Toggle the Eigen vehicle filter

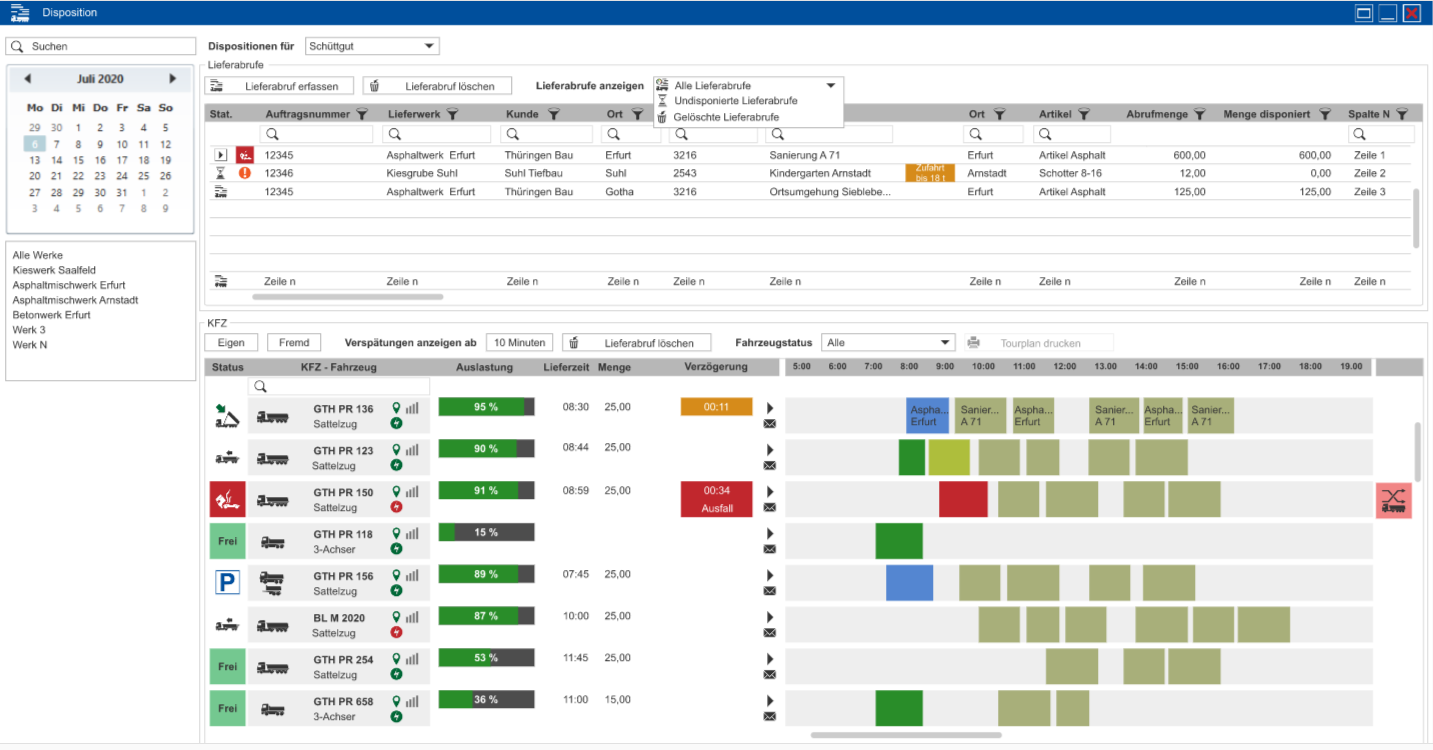pos(231,343)
